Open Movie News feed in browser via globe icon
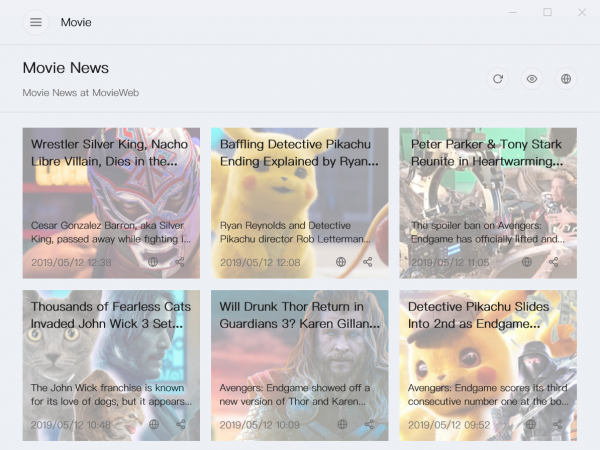Viewport: 600px width, 450px height. tap(566, 79)
